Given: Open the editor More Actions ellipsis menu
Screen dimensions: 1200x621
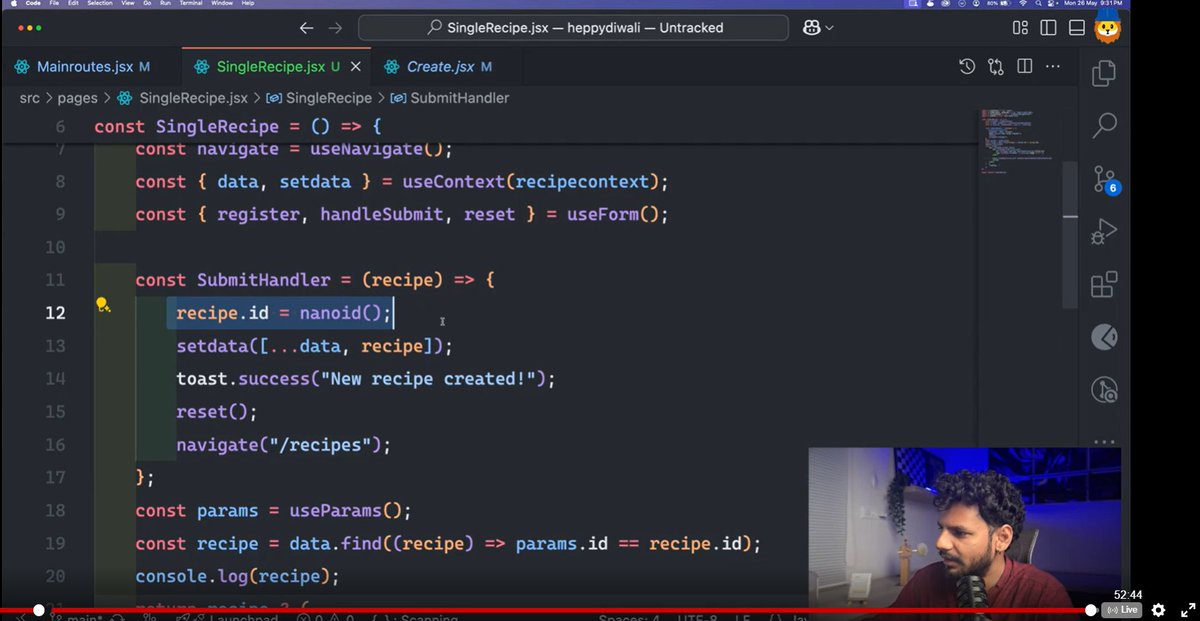Looking at the screenshot, I should point(1052,65).
